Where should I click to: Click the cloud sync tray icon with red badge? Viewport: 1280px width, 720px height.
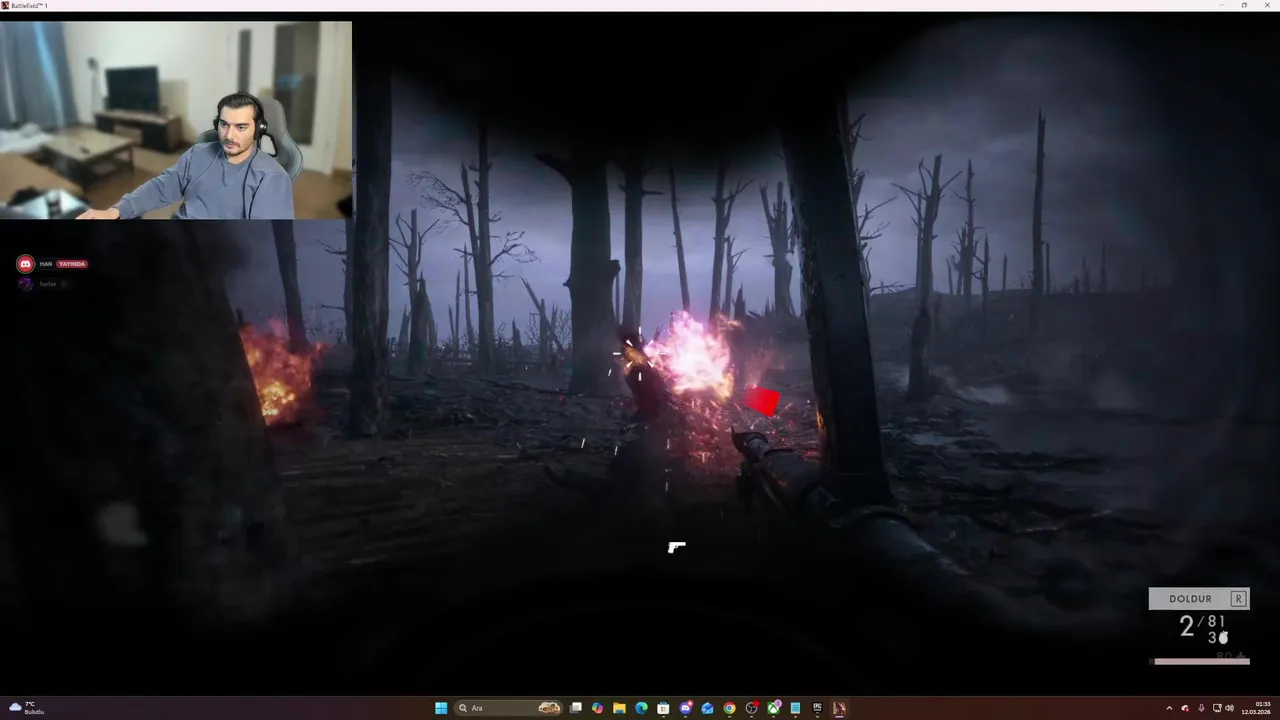pyautogui.click(x=1185, y=708)
